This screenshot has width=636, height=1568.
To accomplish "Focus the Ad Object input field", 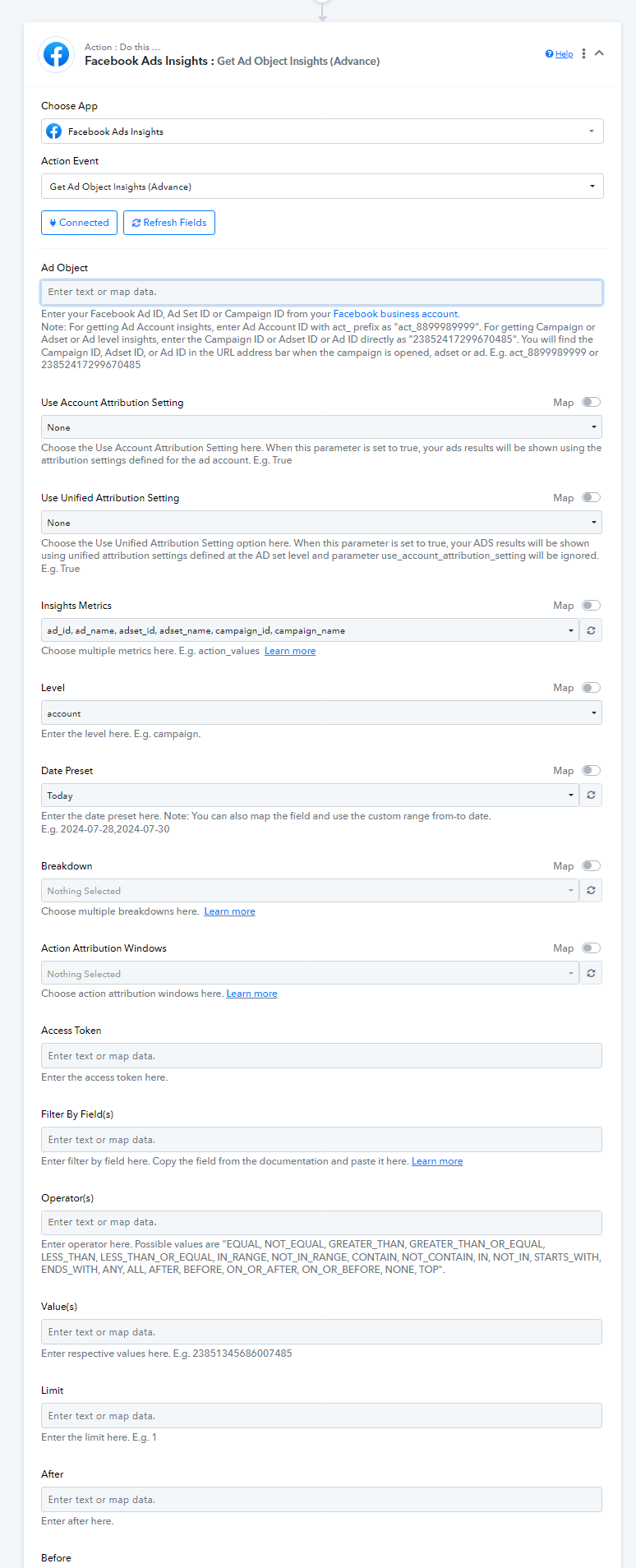I will (x=322, y=292).
